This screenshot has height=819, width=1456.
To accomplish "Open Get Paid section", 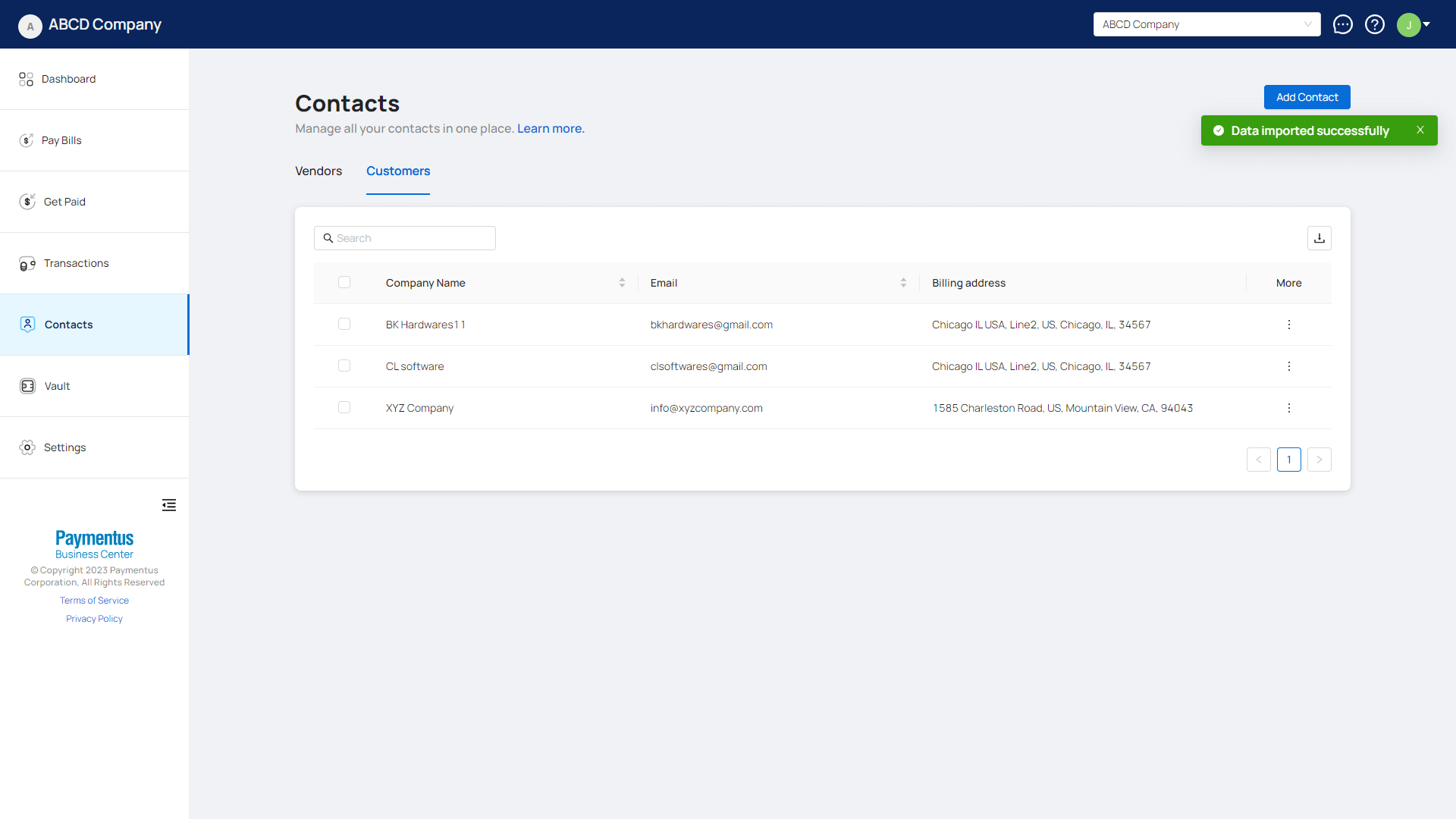I will coord(64,202).
